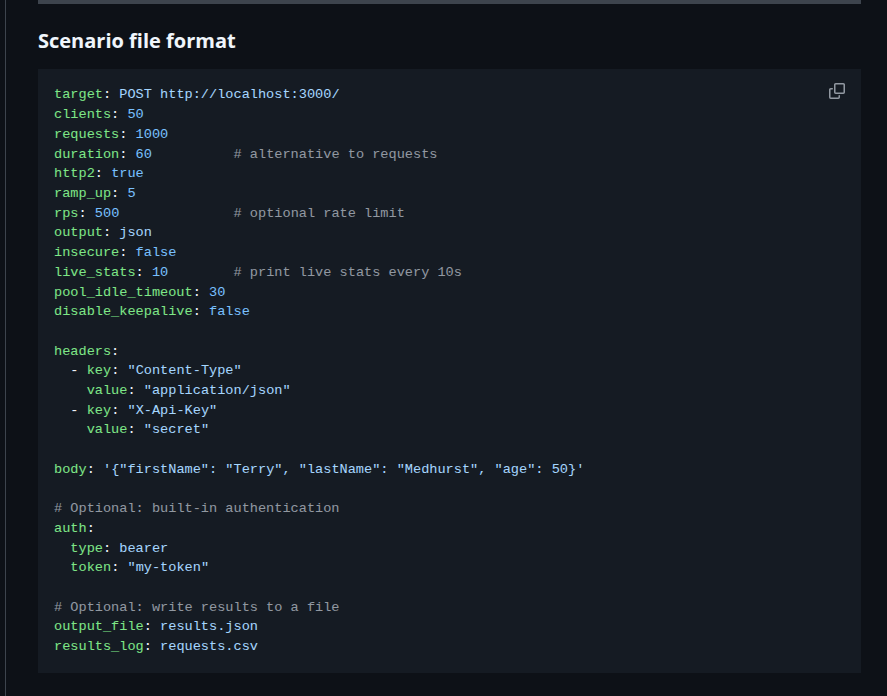Click the token "my-token" line
The width and height of the screenshot is (887, 696).
(x=140, y=567)
